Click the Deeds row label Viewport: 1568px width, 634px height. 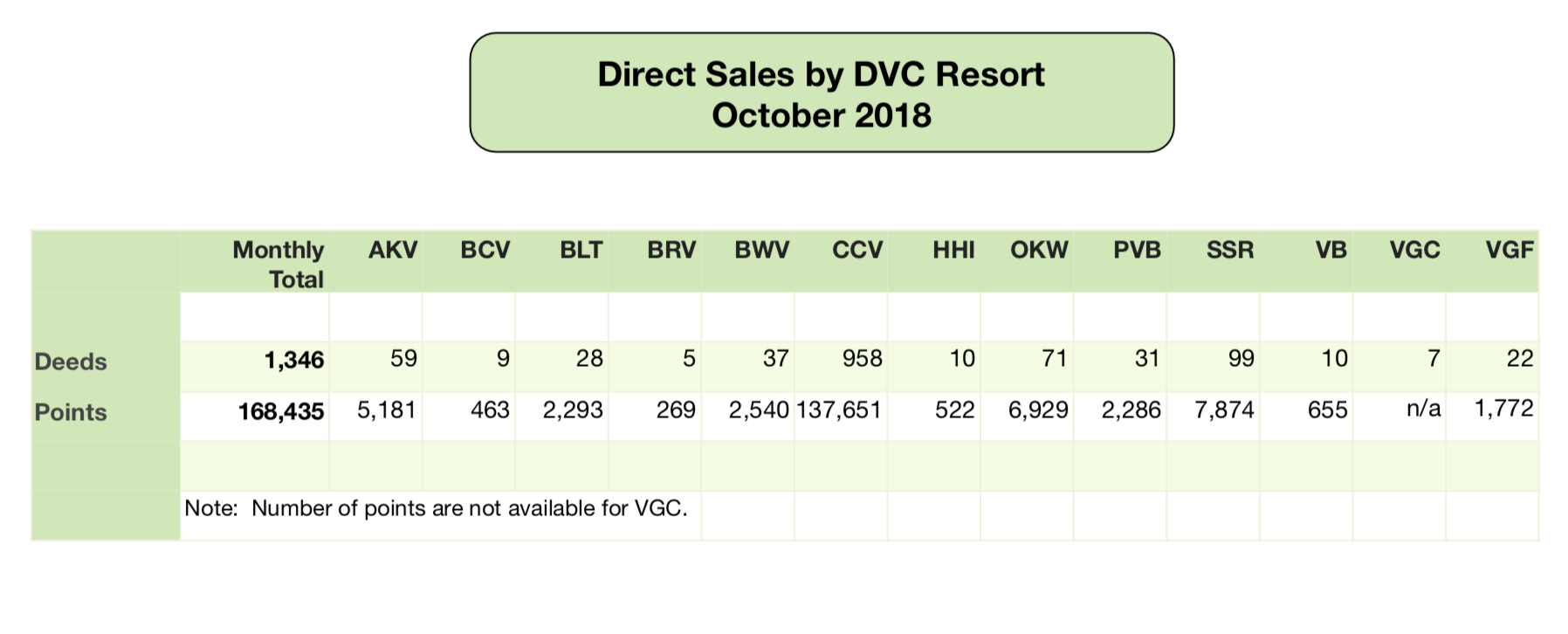[71, 362]
